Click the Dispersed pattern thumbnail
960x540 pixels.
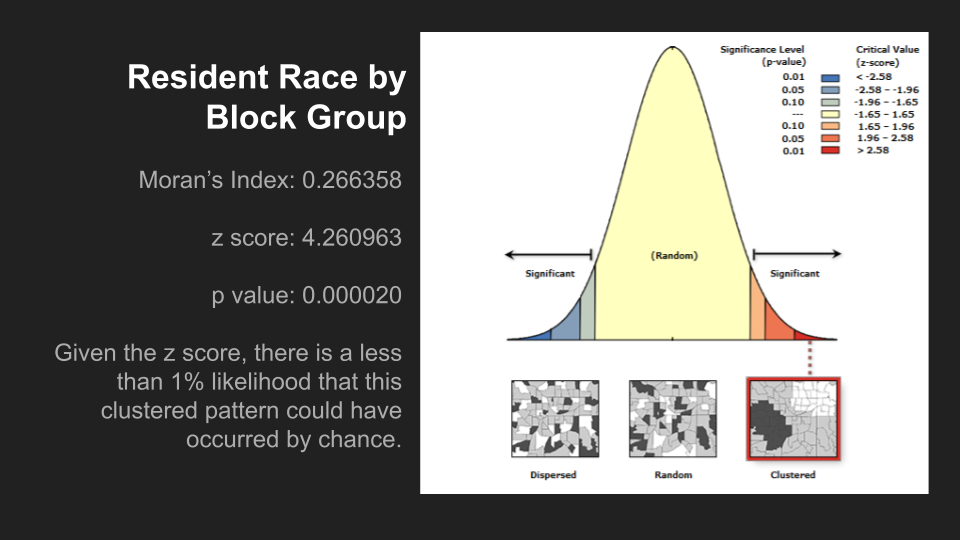click(x=555, y=419)
